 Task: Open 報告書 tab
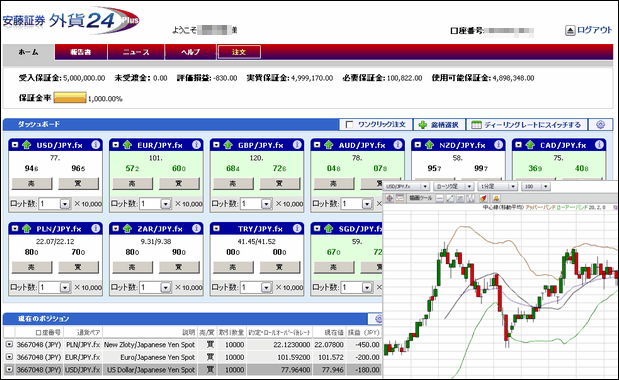81,52
